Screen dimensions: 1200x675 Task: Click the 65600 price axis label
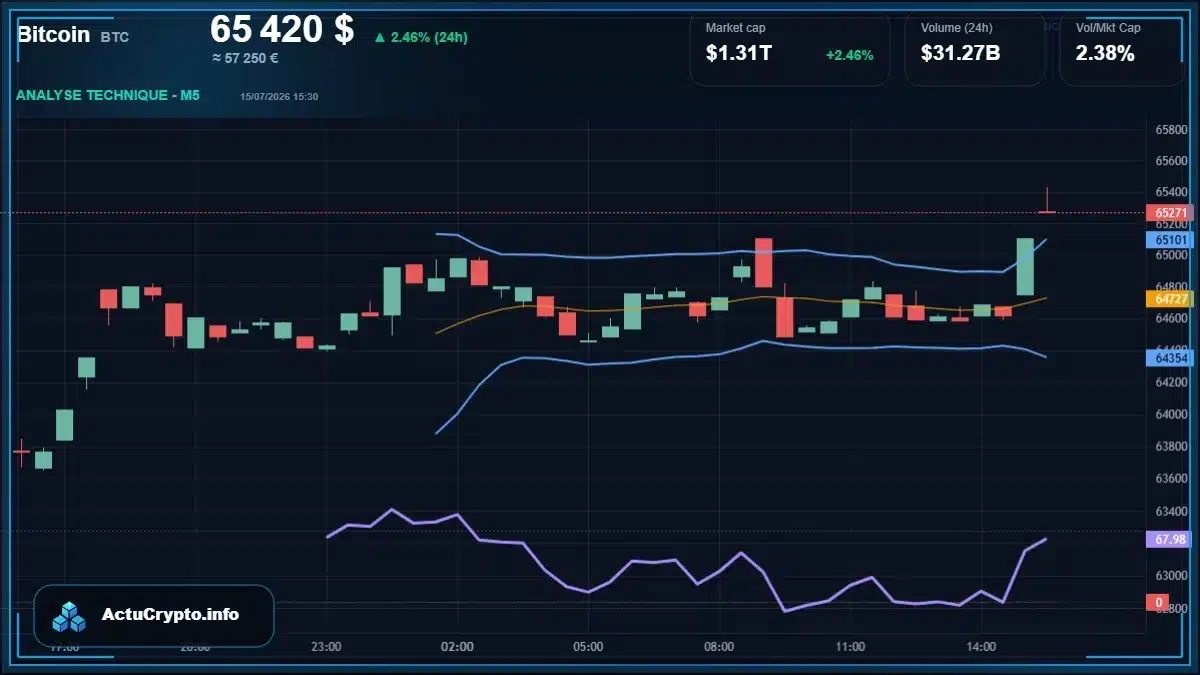[x=1171, y=160]
